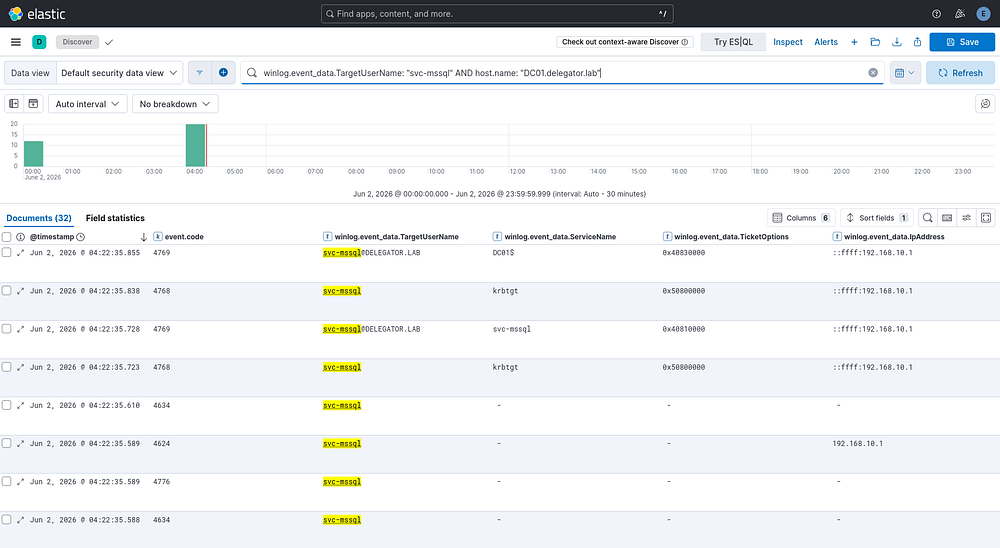Open the Default security data view dropdown
1000x548 pixels.
[119, 73]
